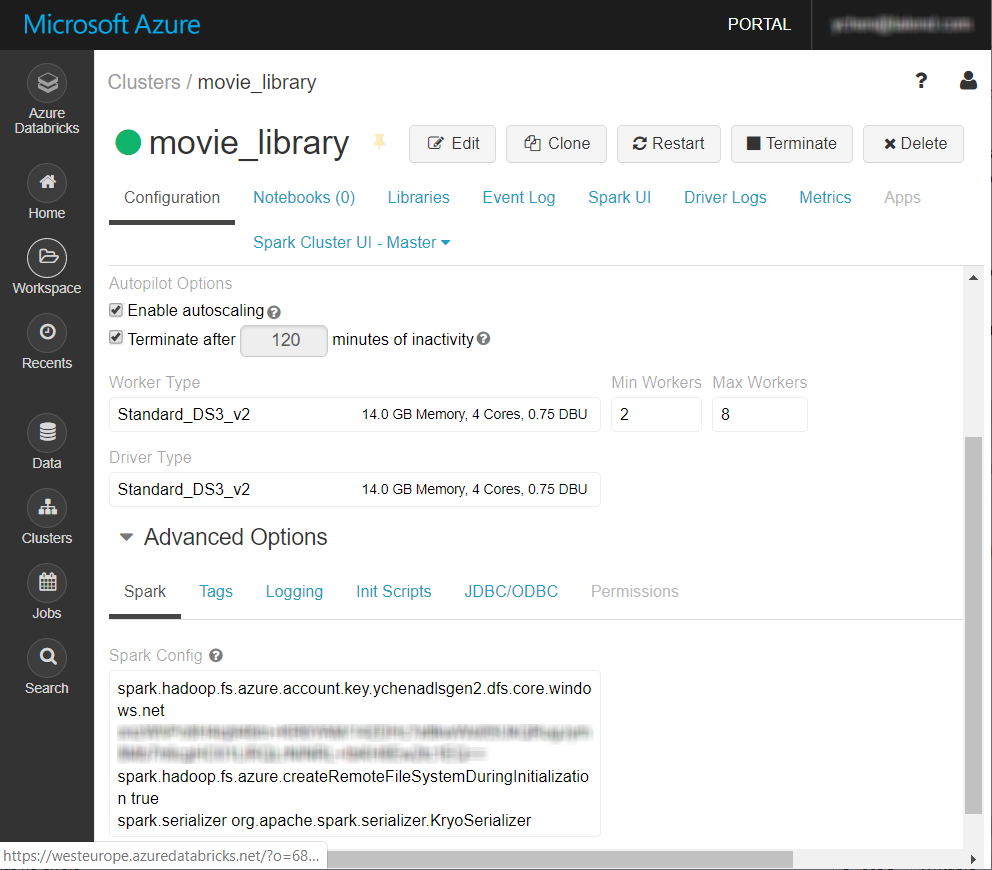
Task: Toggle Terminate after inactivity checkbox
Action: 116,337
